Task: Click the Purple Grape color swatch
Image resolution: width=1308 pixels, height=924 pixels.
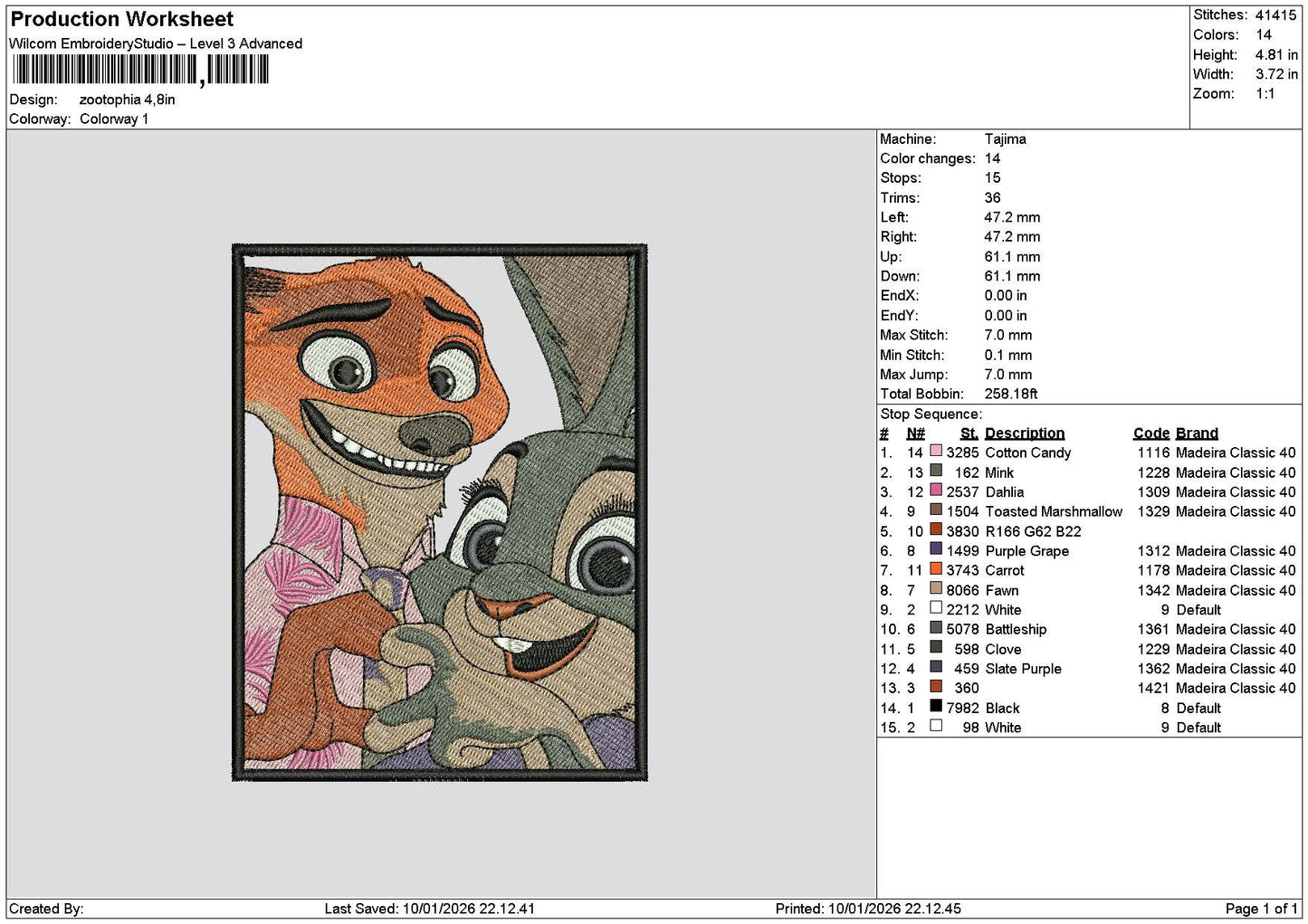Action: click(x=936, y=549)
